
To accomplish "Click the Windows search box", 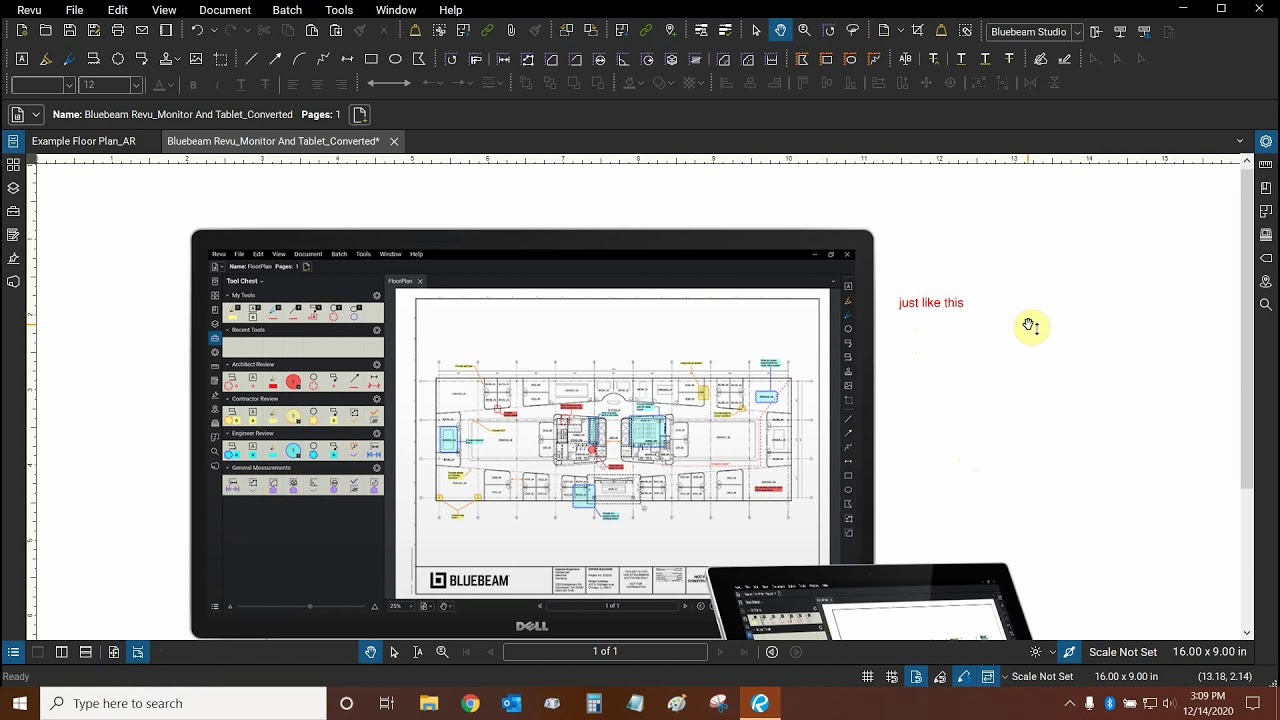I will coord(184,704).
